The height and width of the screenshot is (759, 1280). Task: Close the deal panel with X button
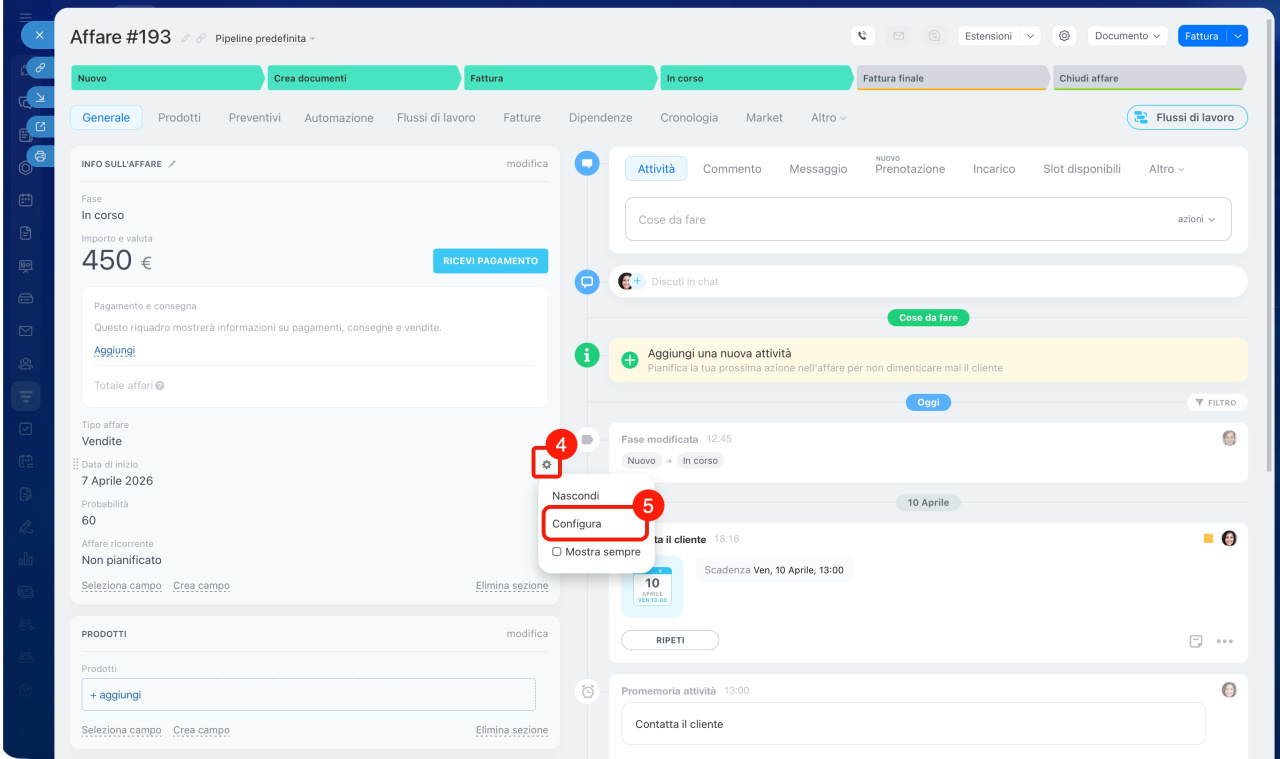tap(39, 36)
